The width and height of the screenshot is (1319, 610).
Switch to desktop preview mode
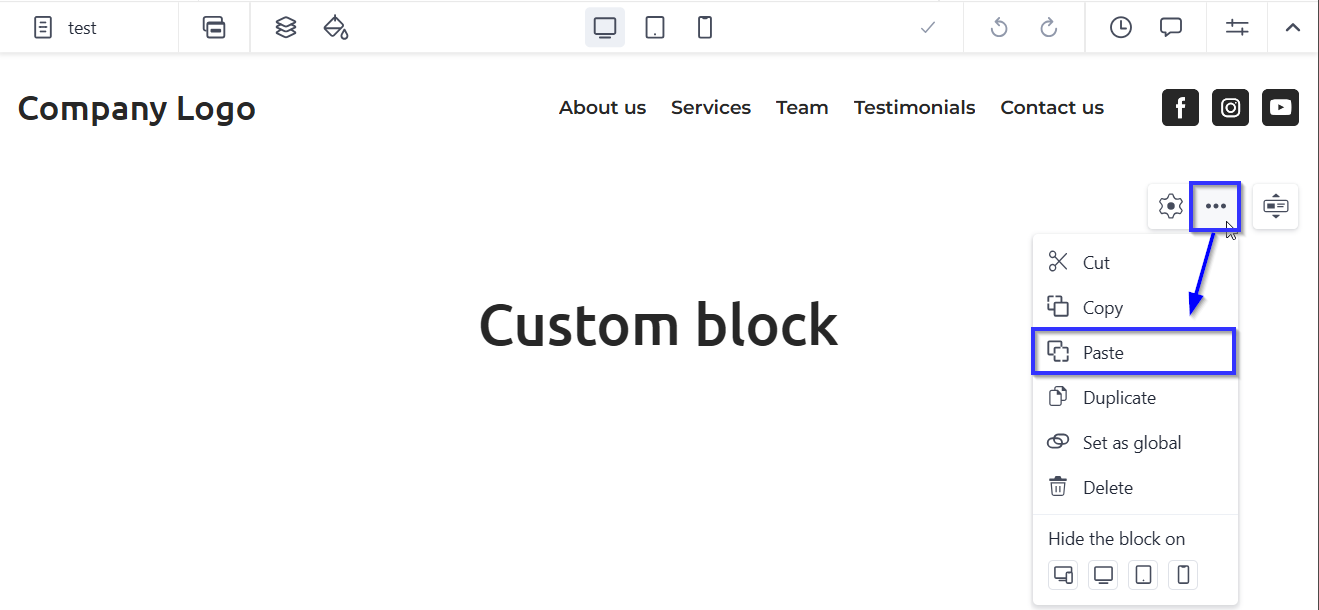pos(605,28)
